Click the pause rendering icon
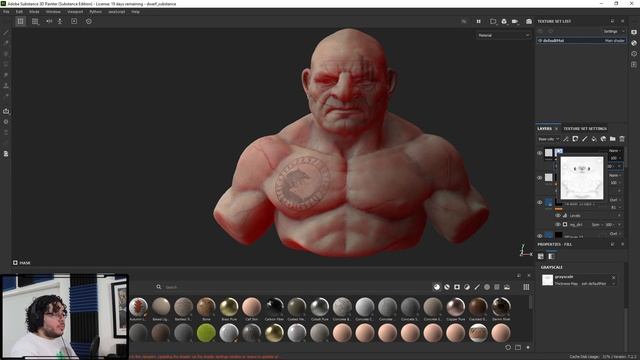Screen dimensions: 640x360 pos(478,21)
